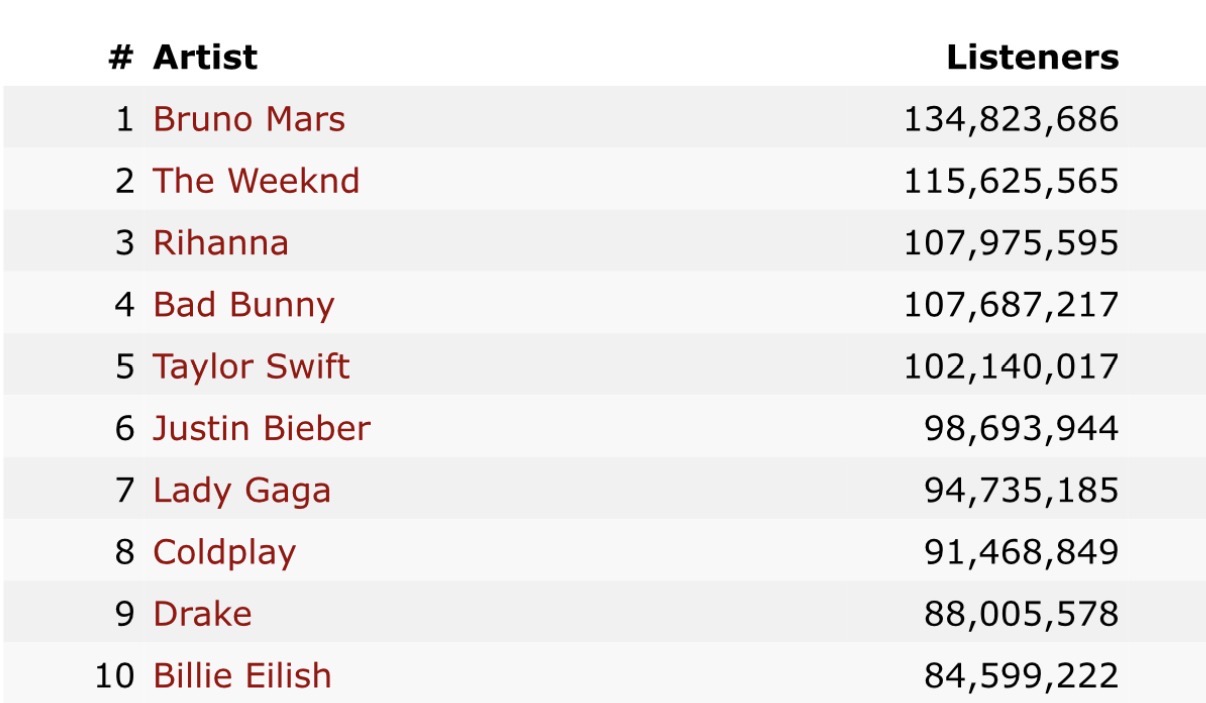1206x703 pixels.
Task: Open the Drake artist link
Action: (202, 614)
